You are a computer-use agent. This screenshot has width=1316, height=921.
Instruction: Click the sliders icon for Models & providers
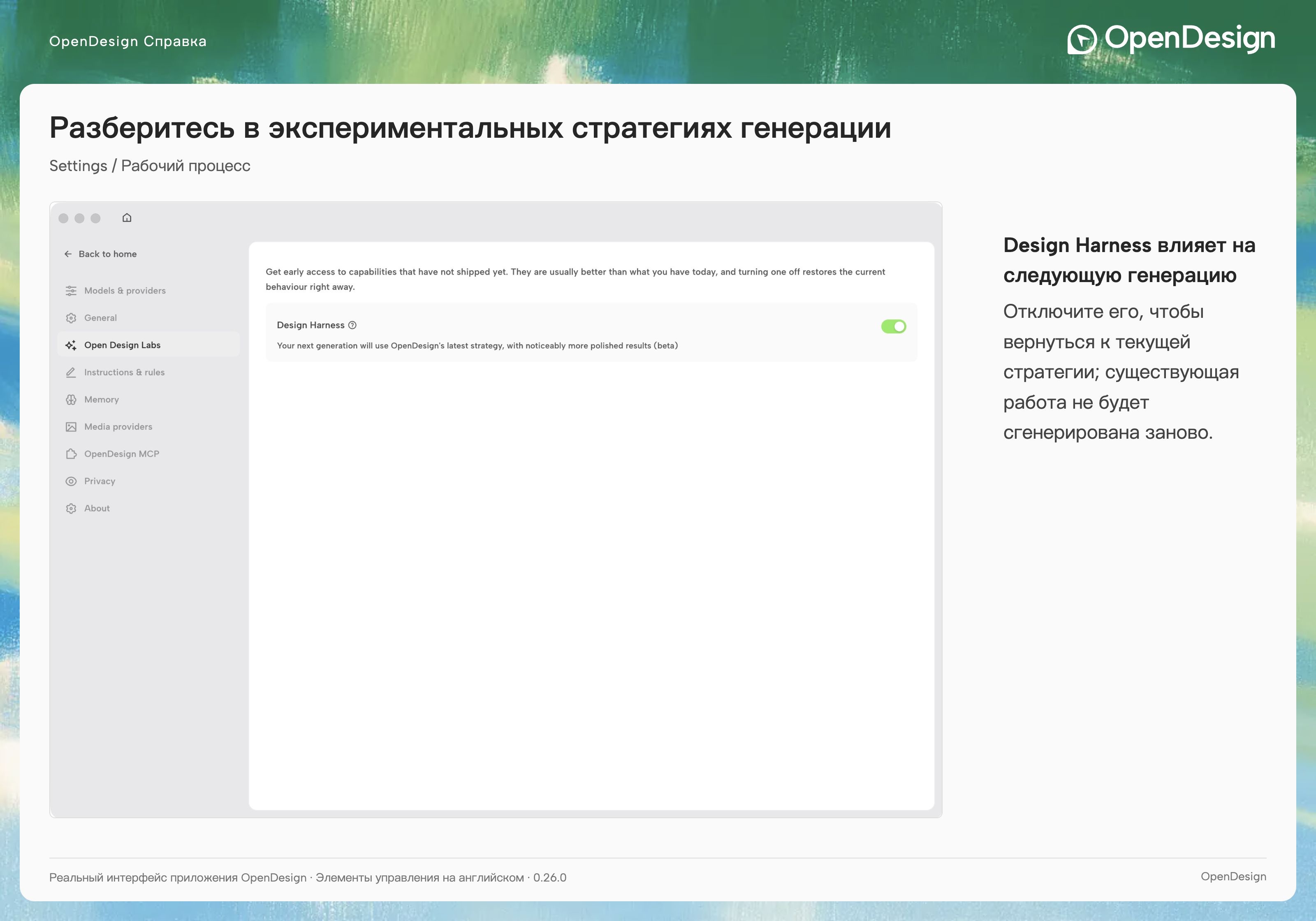point(71,291)
